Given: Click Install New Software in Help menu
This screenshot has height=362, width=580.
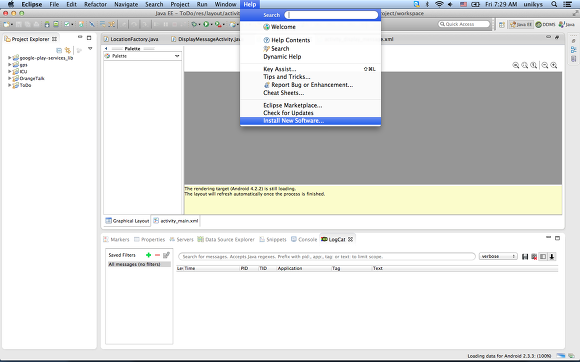Looking at the screenshot, I should click(x=310, y=121).
